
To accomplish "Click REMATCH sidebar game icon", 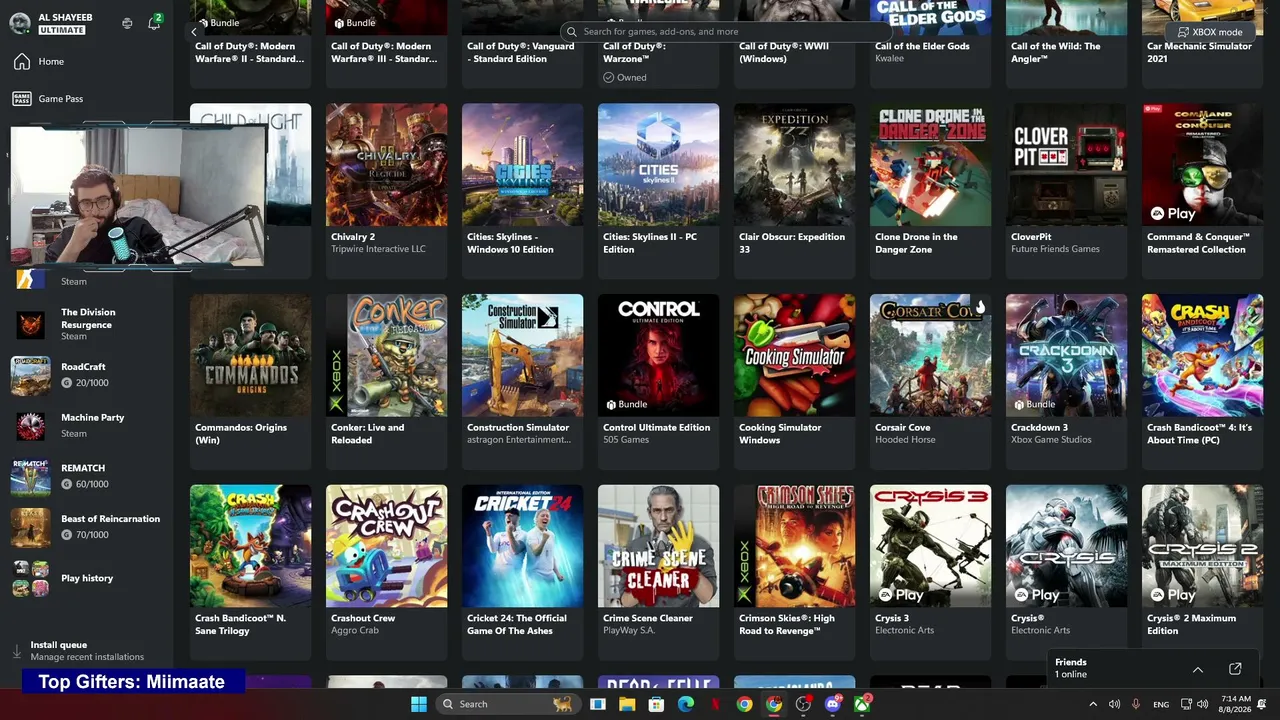I will 30,477.
